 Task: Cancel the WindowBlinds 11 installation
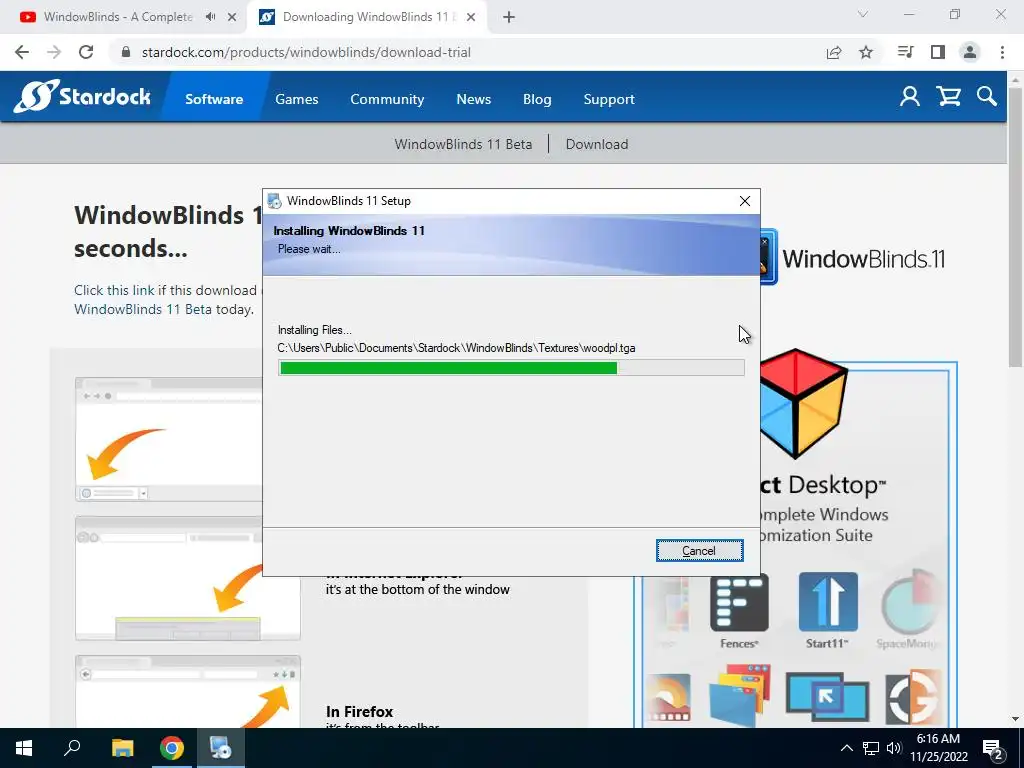click(x=699, y=551)
